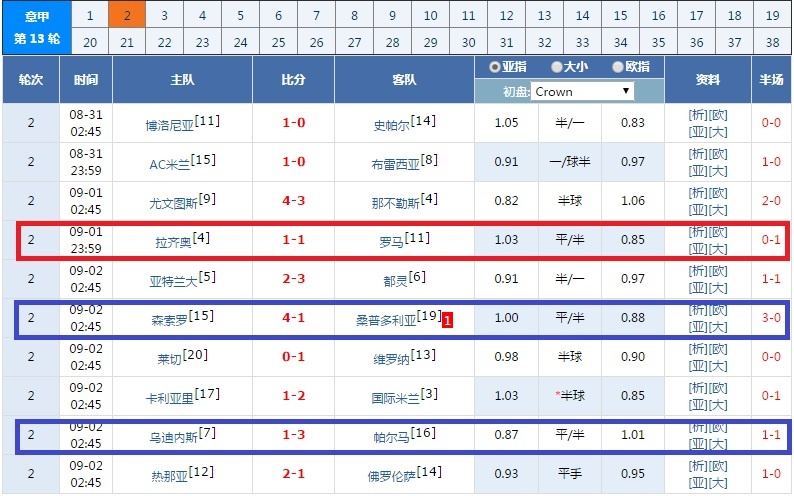Open [析] analysis for 莱切 match
The height and width of the screenshot is (496, 794).
pos(698,349)
